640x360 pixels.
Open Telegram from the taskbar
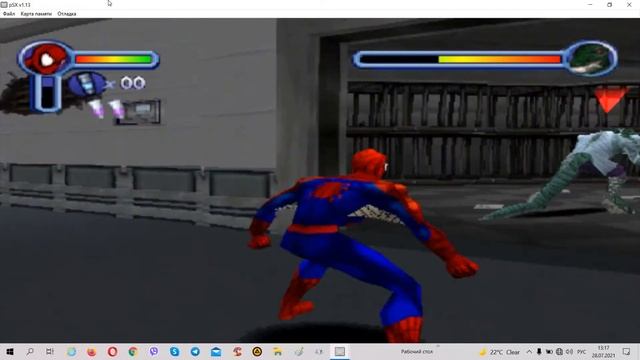click(195, 351)
